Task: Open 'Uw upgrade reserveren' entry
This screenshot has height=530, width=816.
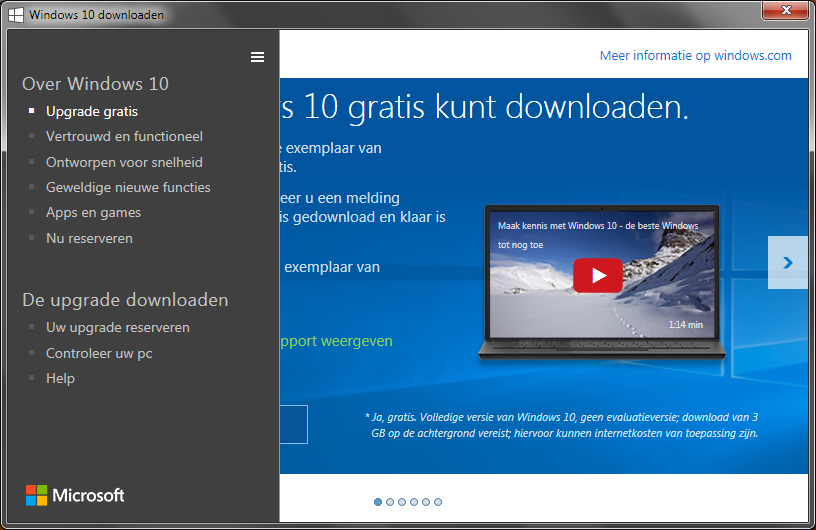Action: [118, 327]
